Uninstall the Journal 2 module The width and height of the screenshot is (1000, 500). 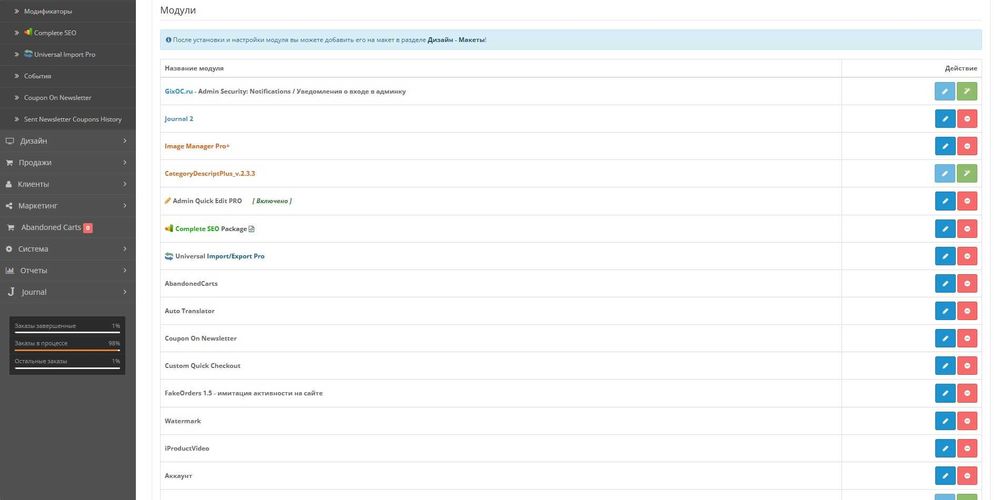click(967, 119)
